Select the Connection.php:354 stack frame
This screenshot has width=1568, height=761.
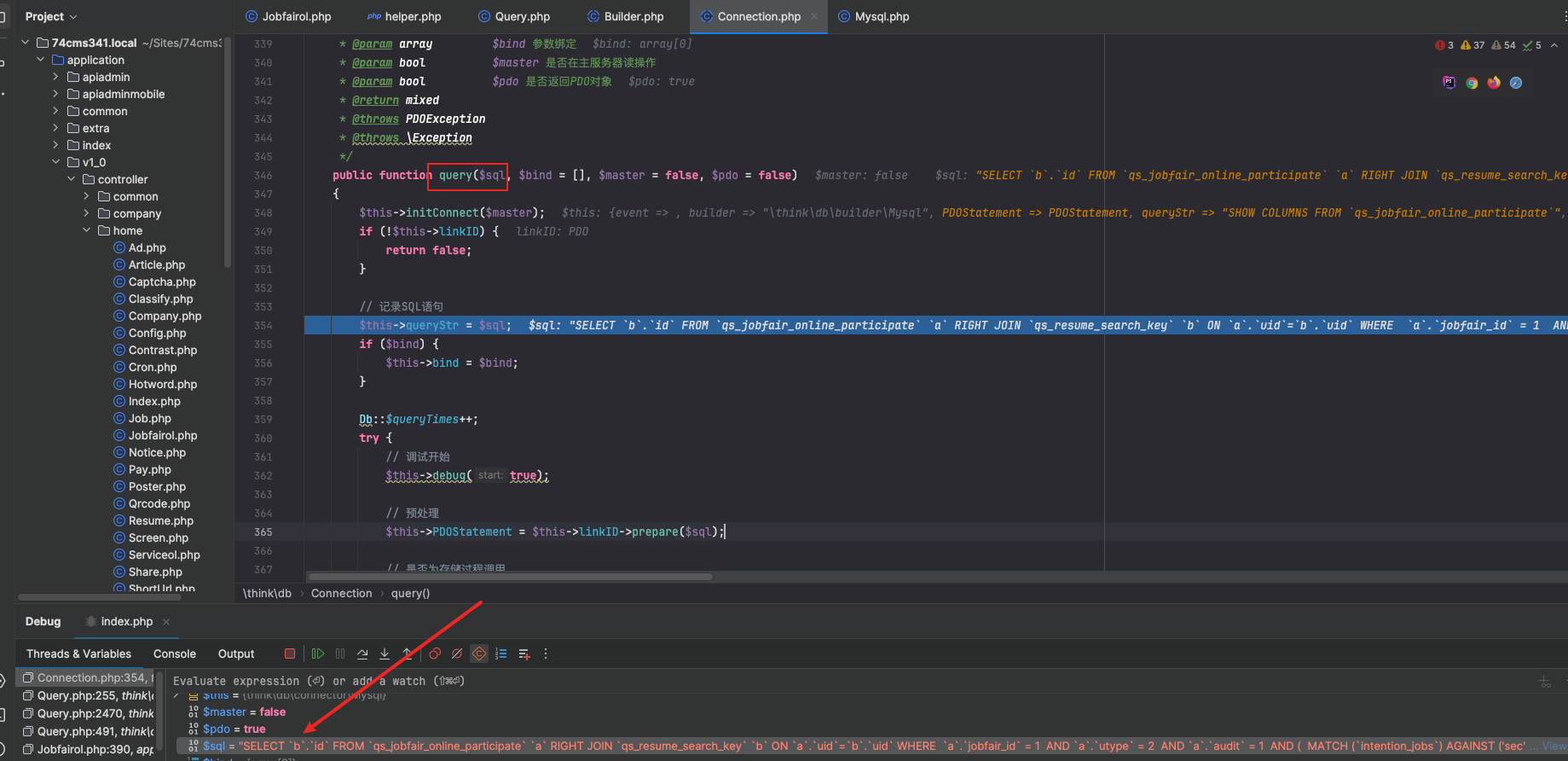pos(88,677)
